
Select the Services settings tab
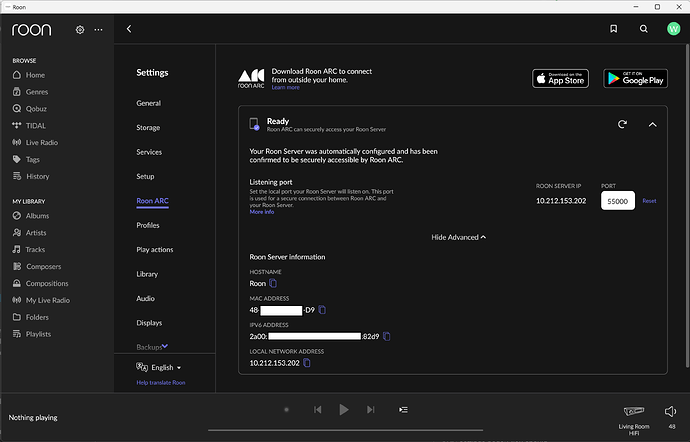point(149,152)
